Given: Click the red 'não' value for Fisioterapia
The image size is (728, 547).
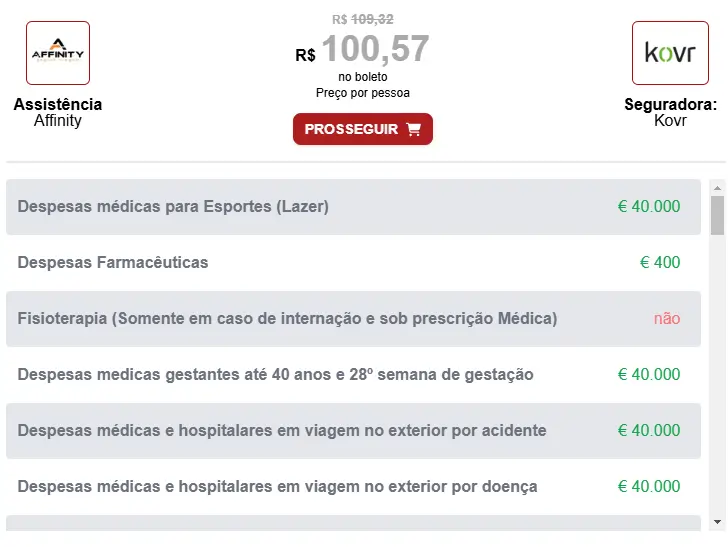Looking at the screenshot, I should (667, 319).
